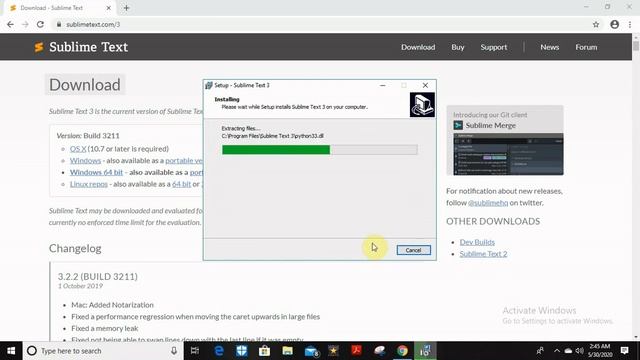The height and width of the screenshot is (360, 640).
Task: Click the Setup installer taskbar icon
Action: (425, 351)
